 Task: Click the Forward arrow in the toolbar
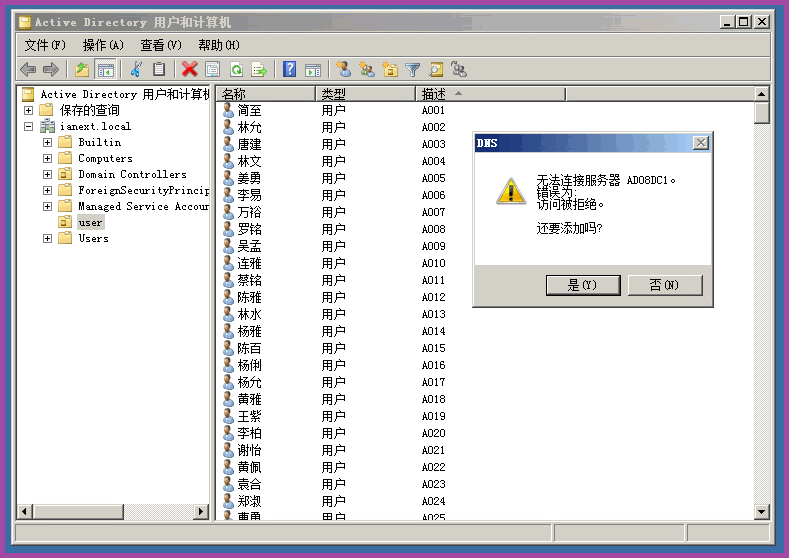coord(51,69)
